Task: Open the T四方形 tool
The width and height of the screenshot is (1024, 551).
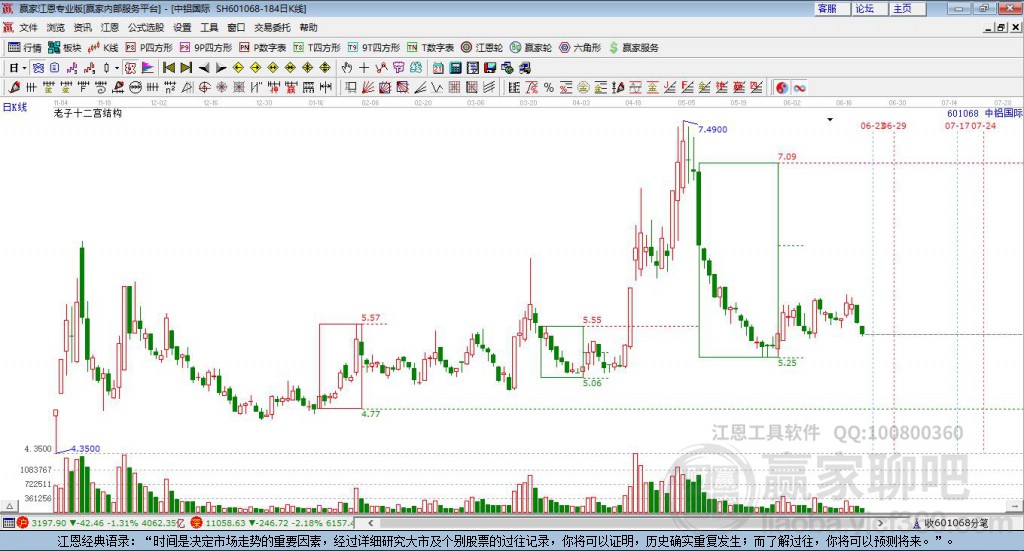Action: 317,48
